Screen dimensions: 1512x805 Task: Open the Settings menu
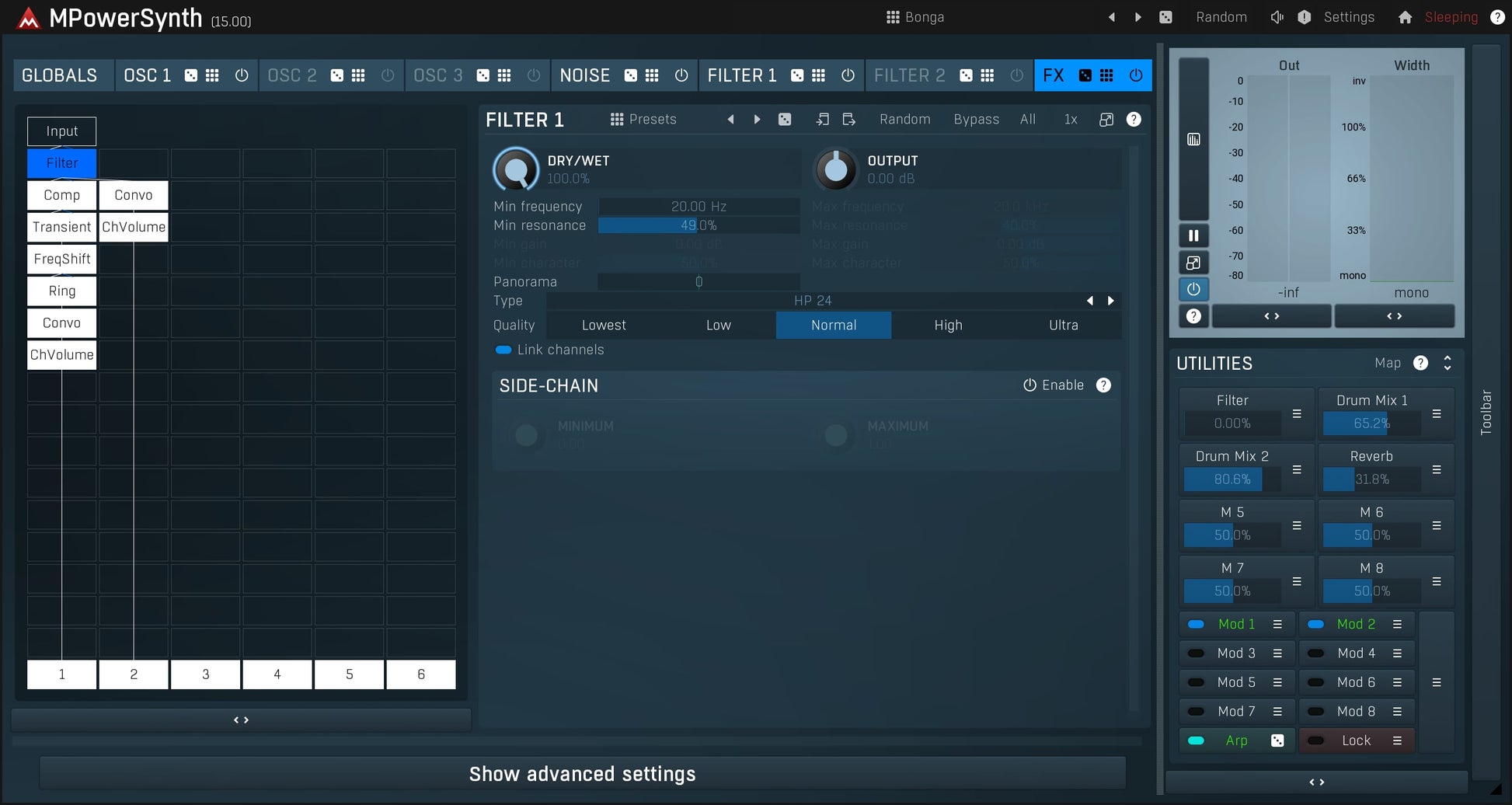click(1349, 16)
